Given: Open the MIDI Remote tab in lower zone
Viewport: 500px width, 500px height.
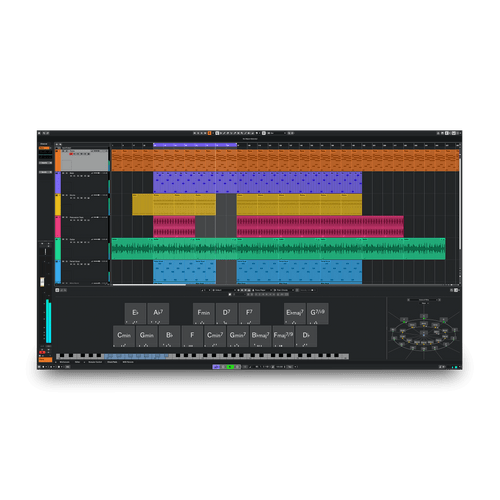Looking at the screenshot, I should tap(128, 362).
